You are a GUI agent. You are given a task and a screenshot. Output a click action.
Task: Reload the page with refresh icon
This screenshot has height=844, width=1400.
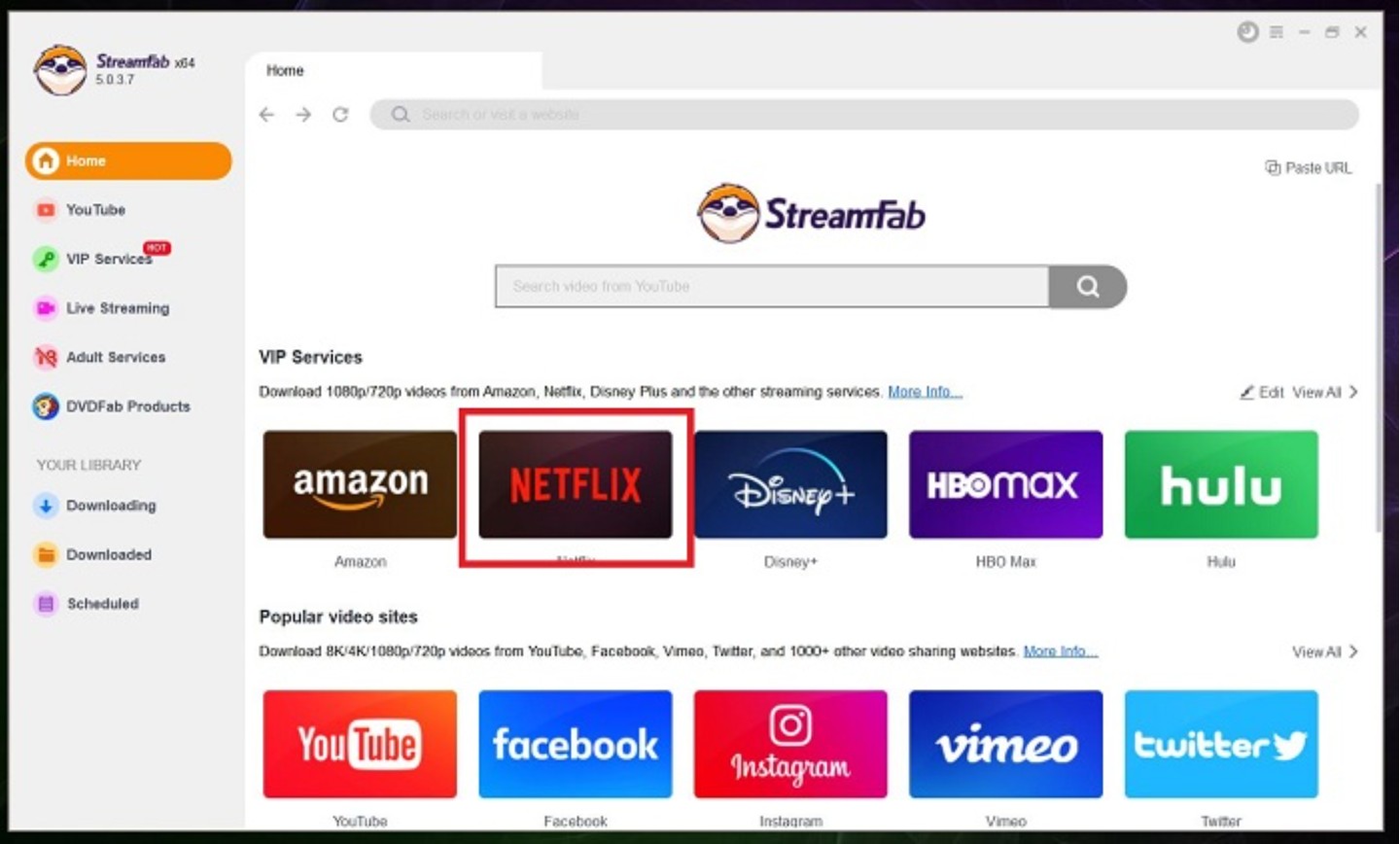(340, 115)
